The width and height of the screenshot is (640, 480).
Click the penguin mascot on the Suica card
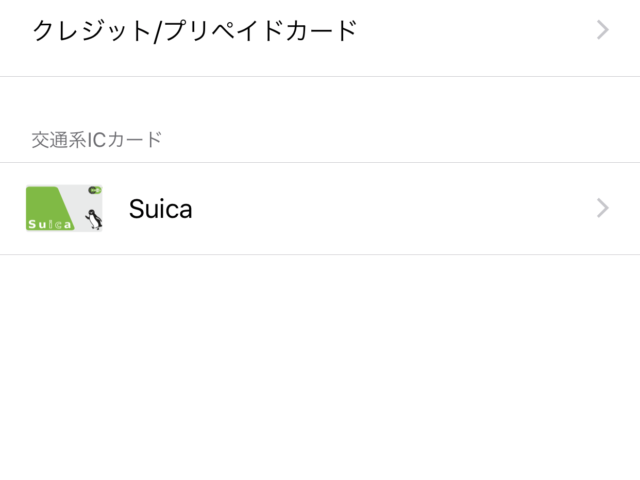click(x=94, y=220)
